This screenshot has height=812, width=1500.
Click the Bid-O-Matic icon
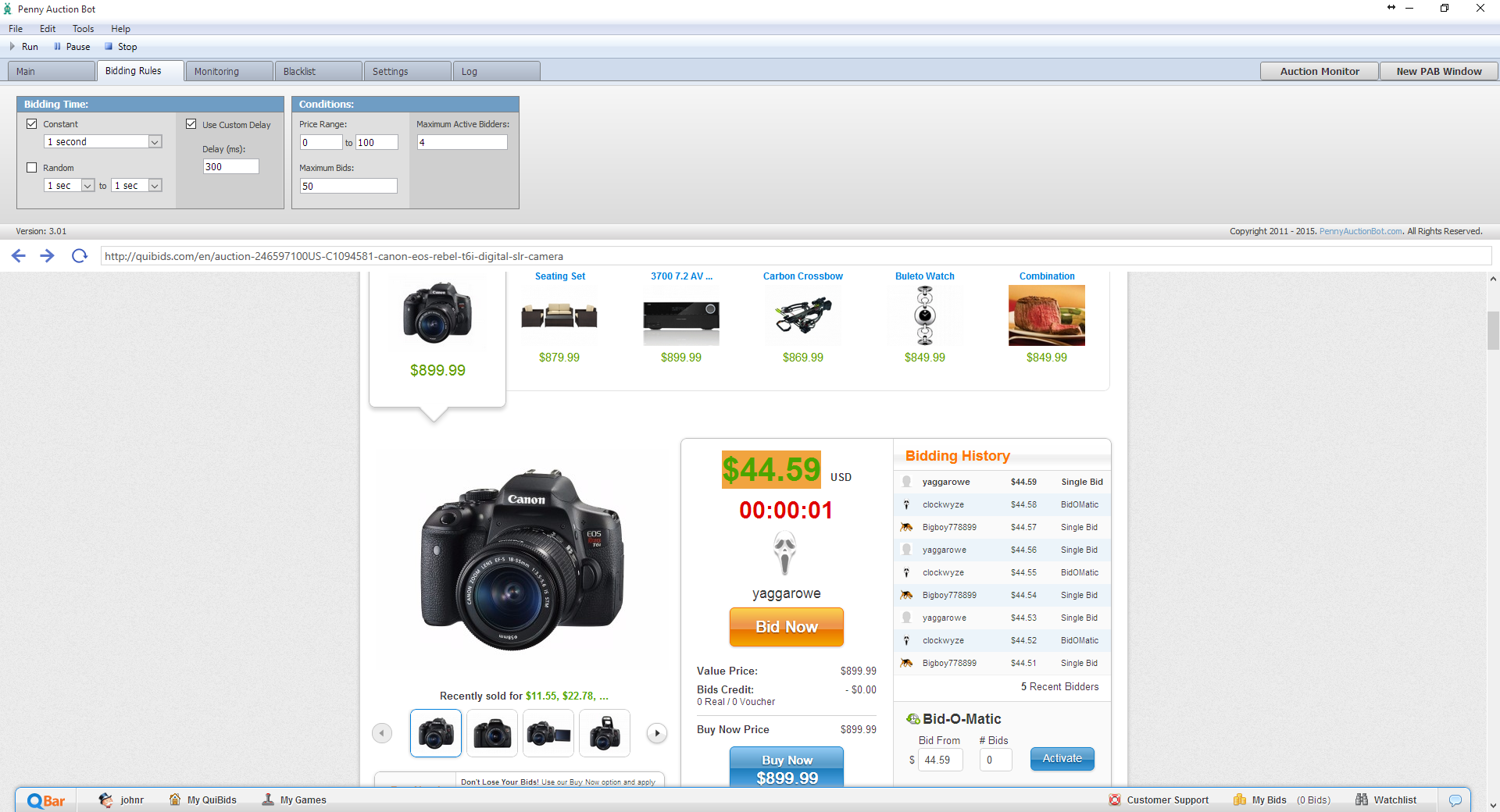[x=912, y=719]
